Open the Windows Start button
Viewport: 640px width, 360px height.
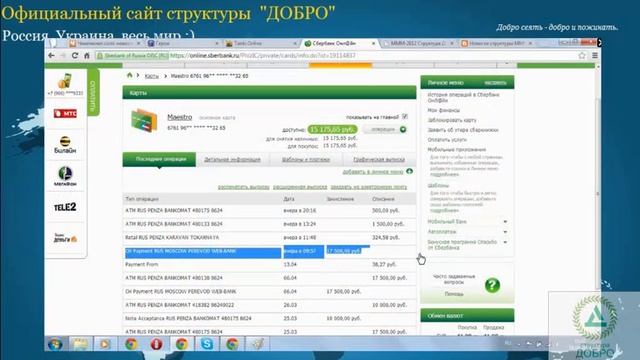56,344
